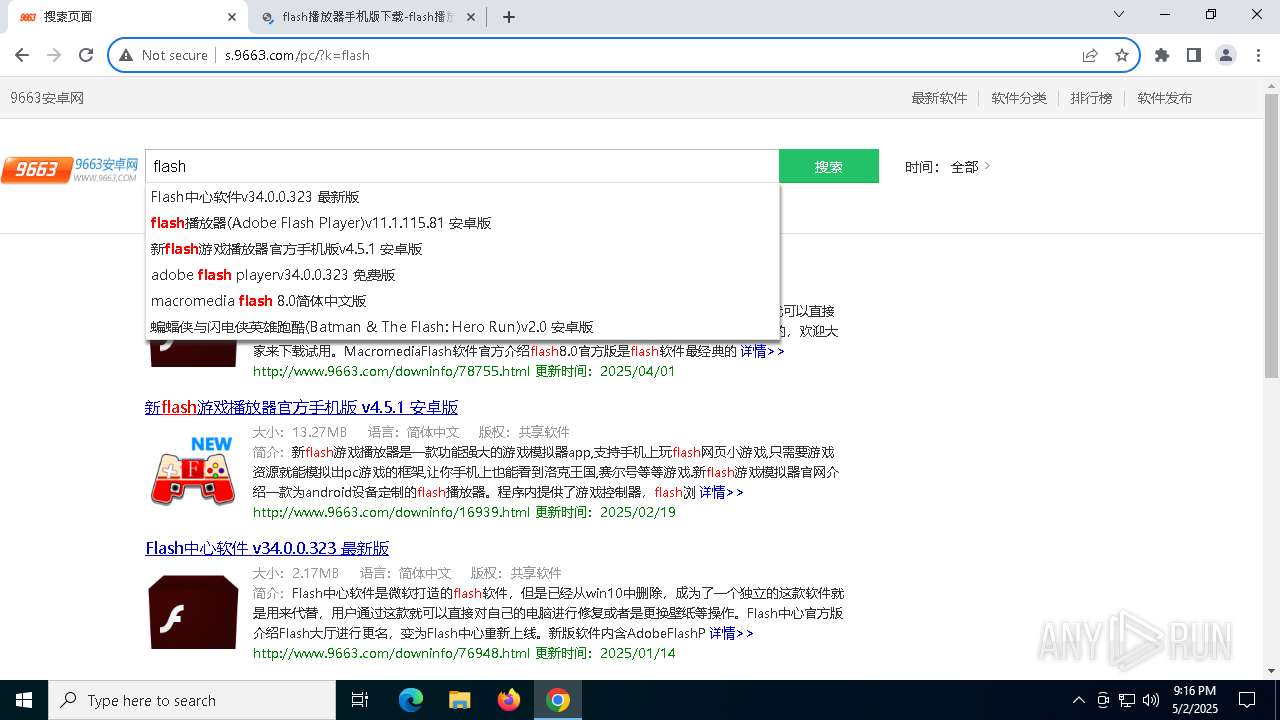Click the Flash中心软件 Flash logo thumbnail
The width and height of the screenshot is (1280, 720).
coord(193,612)
